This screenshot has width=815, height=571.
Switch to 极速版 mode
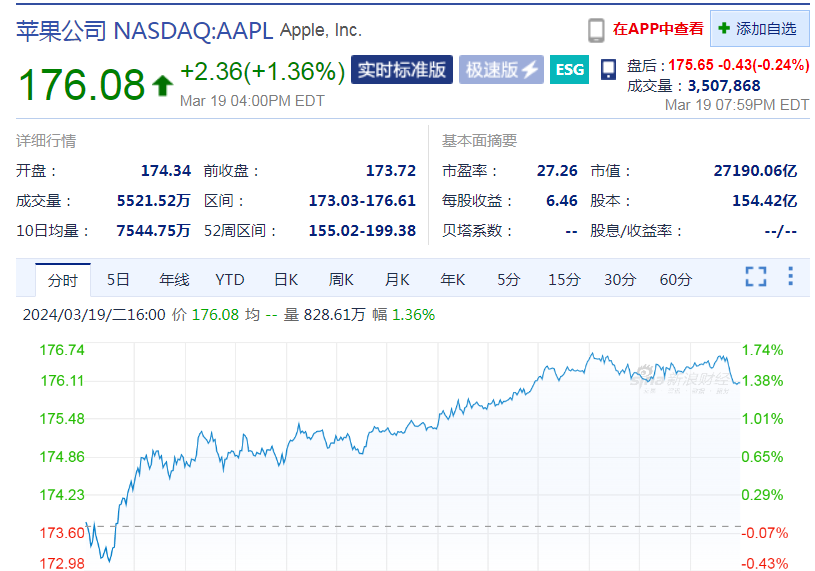(501, 70)
